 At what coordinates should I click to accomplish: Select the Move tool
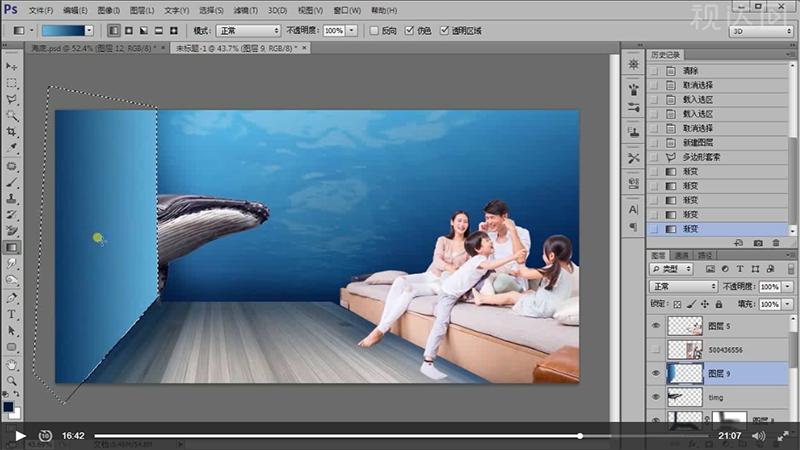point(11,66)
